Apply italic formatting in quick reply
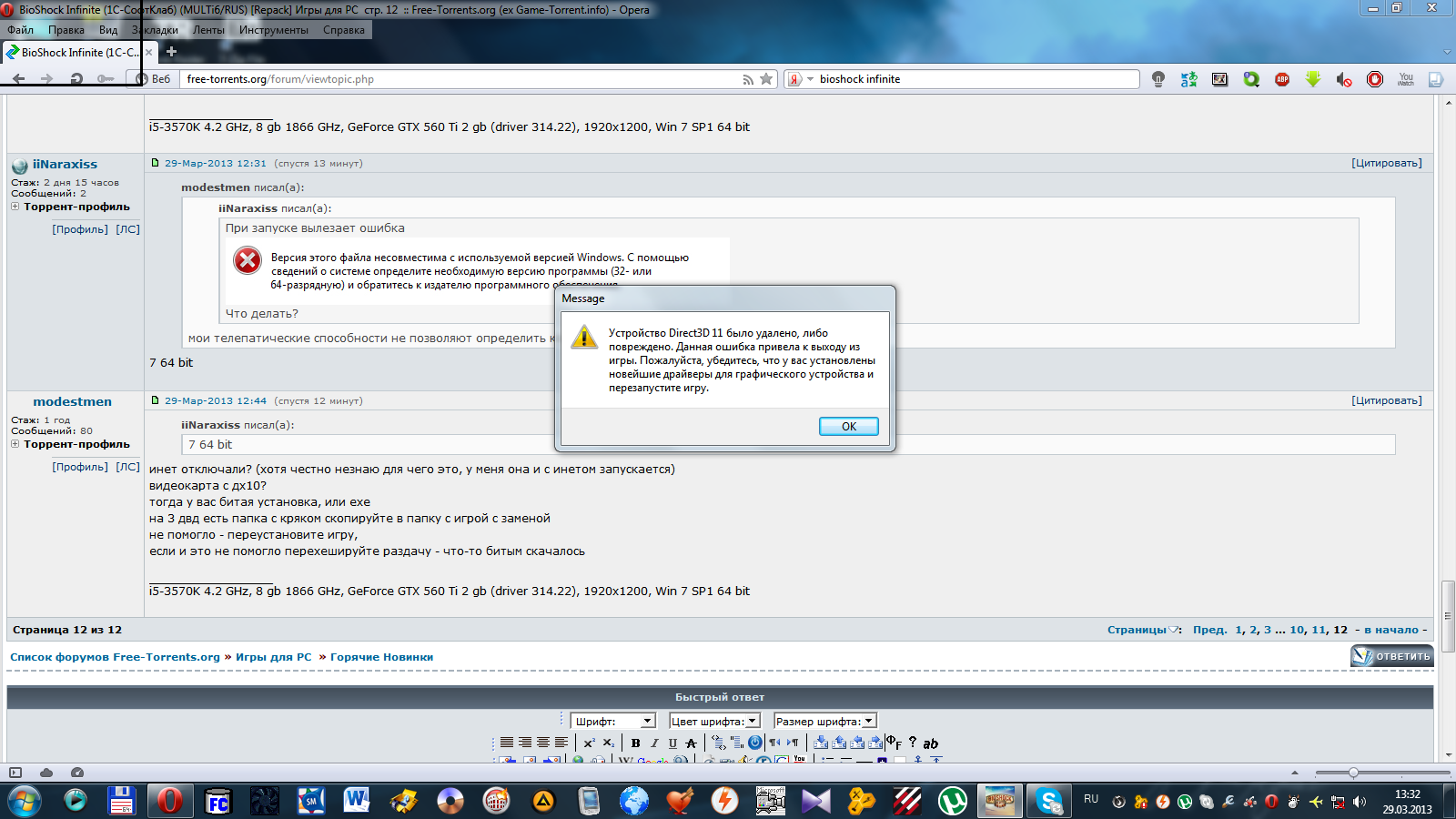The height and width of the screenshot is (819, 1456). (x=653, y=743)
